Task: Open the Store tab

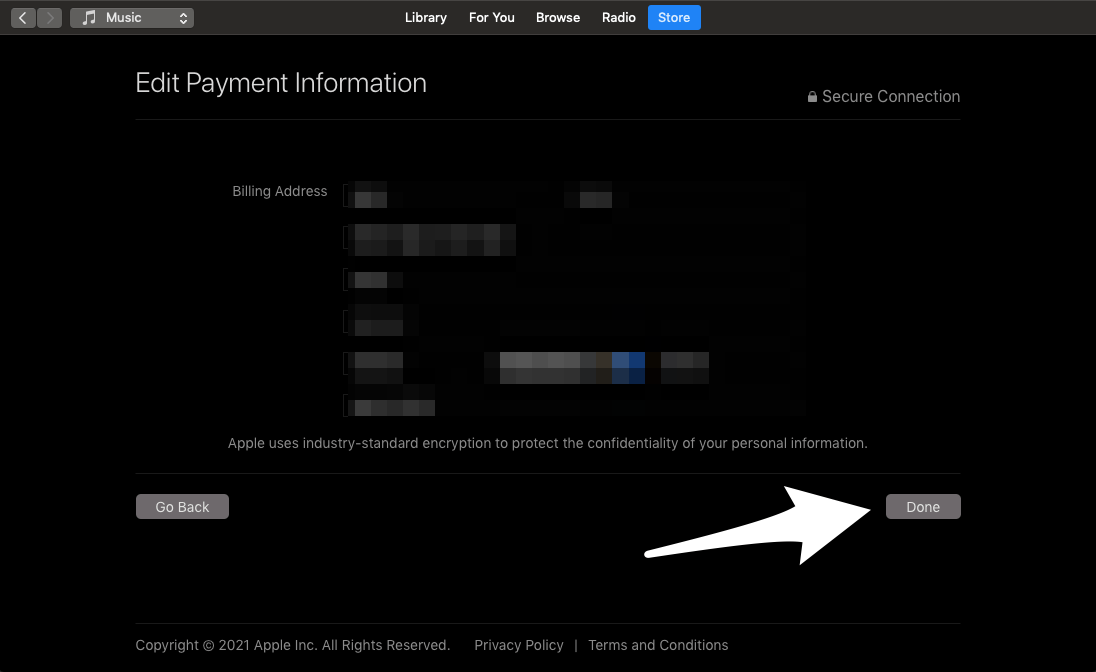Action: [x=674, y=17]
